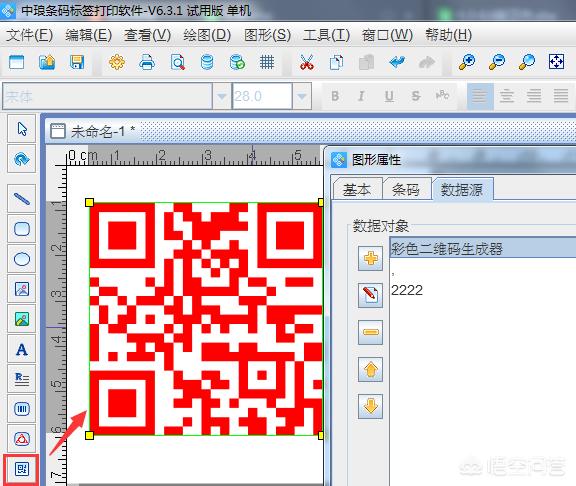Switch to the 数据源 tab
The height and width of the screenshot is (486, 576).
tap(462, 190)
